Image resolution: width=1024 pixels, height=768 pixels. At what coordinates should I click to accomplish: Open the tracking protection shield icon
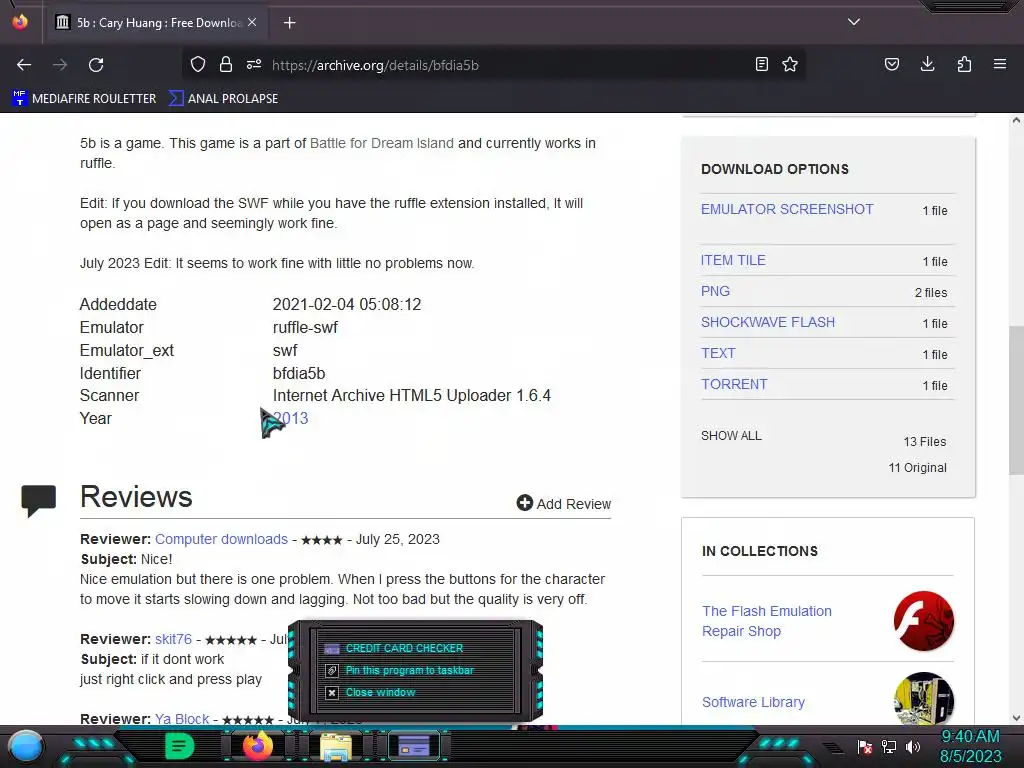pos(198,65)
